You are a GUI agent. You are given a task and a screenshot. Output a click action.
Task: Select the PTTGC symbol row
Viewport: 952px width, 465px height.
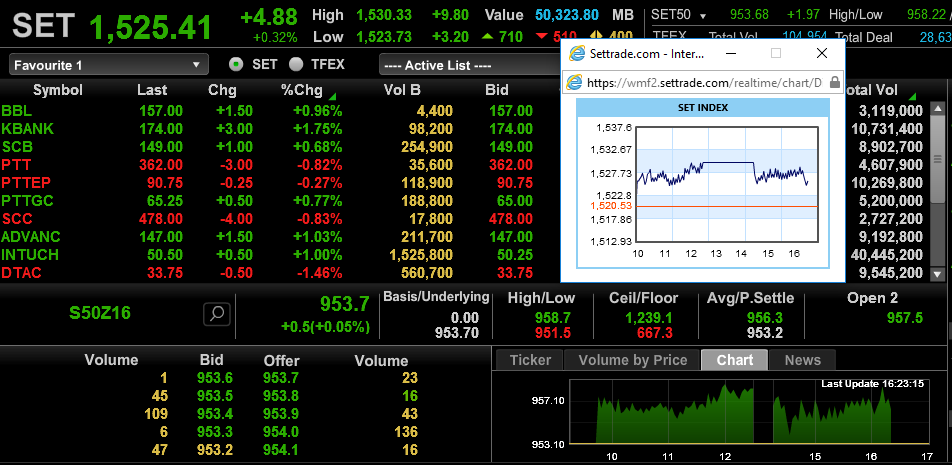[279, 201]
